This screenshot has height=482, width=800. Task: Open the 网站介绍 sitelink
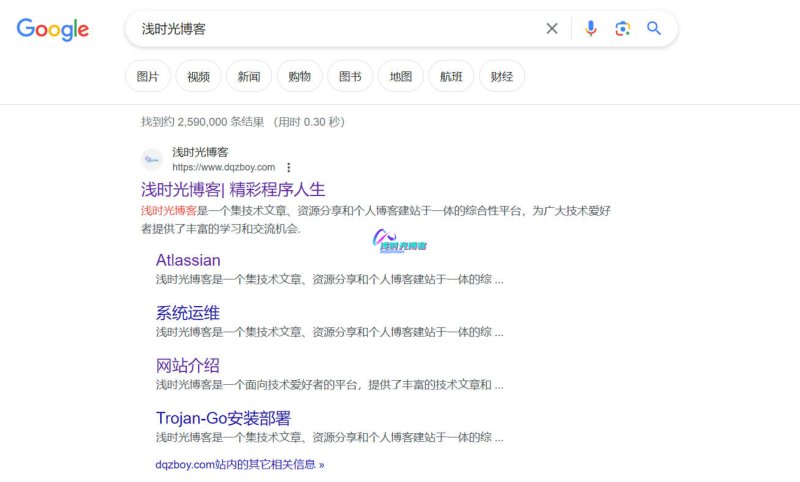(x=188, y=365)
